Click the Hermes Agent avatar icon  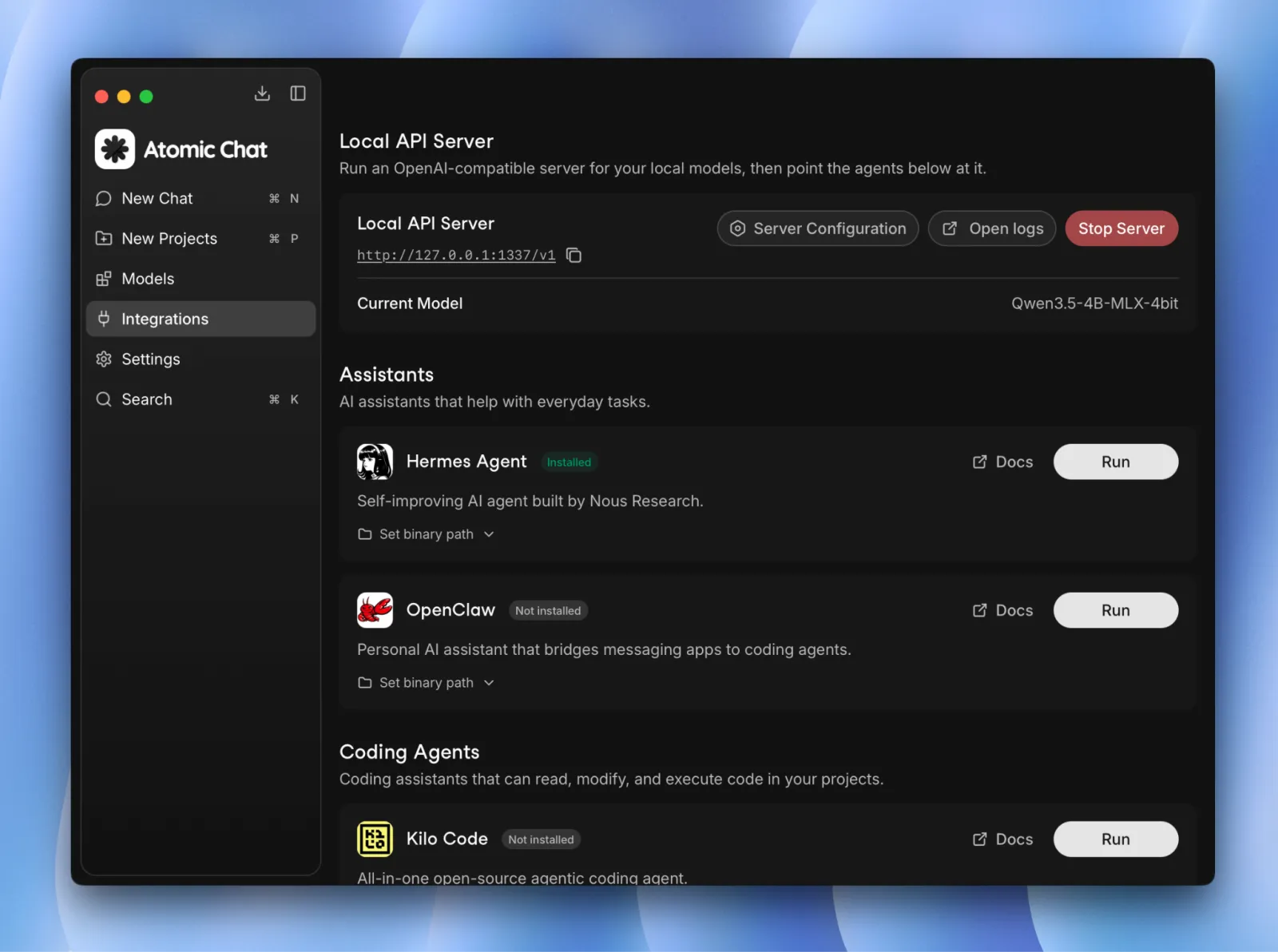pos(375,462)
